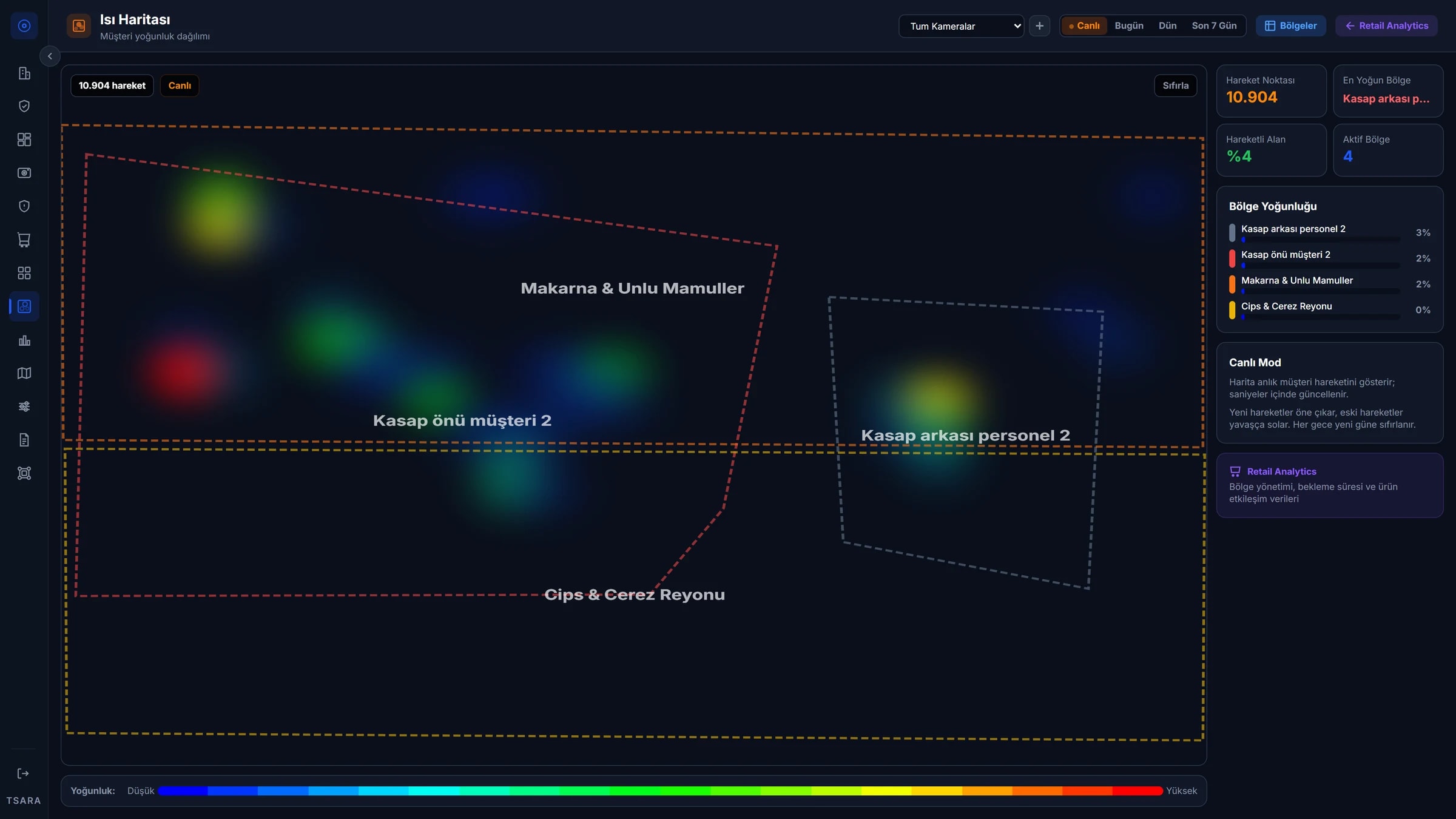Open the bar chart icon in sidebar
This screenshot has width=1456, height=819.
tap(24, 340)
